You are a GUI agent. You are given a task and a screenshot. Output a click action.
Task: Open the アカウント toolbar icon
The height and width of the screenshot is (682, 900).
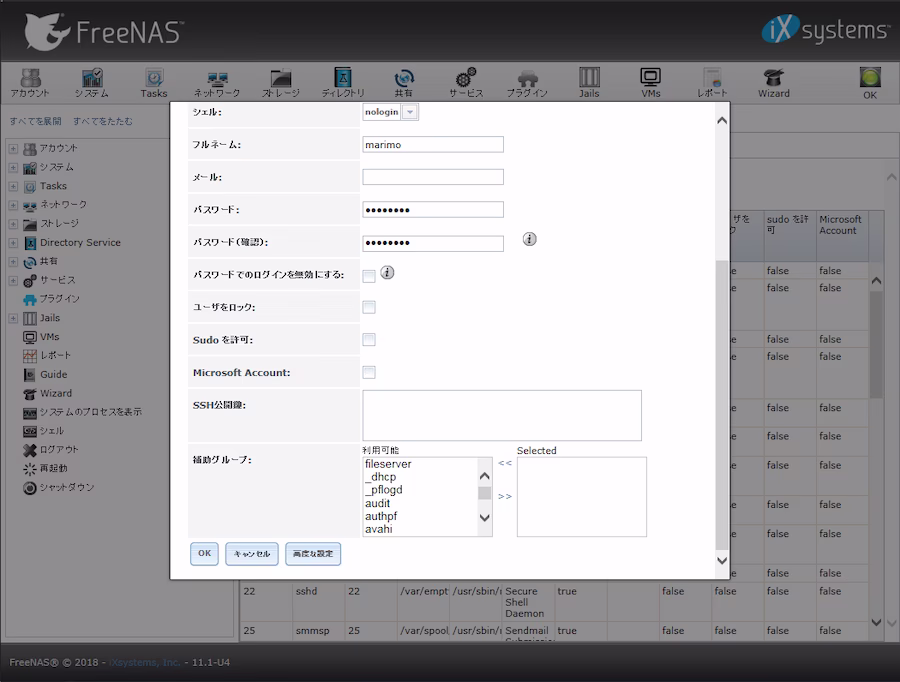pyautogui.click(x=30, y=83)
